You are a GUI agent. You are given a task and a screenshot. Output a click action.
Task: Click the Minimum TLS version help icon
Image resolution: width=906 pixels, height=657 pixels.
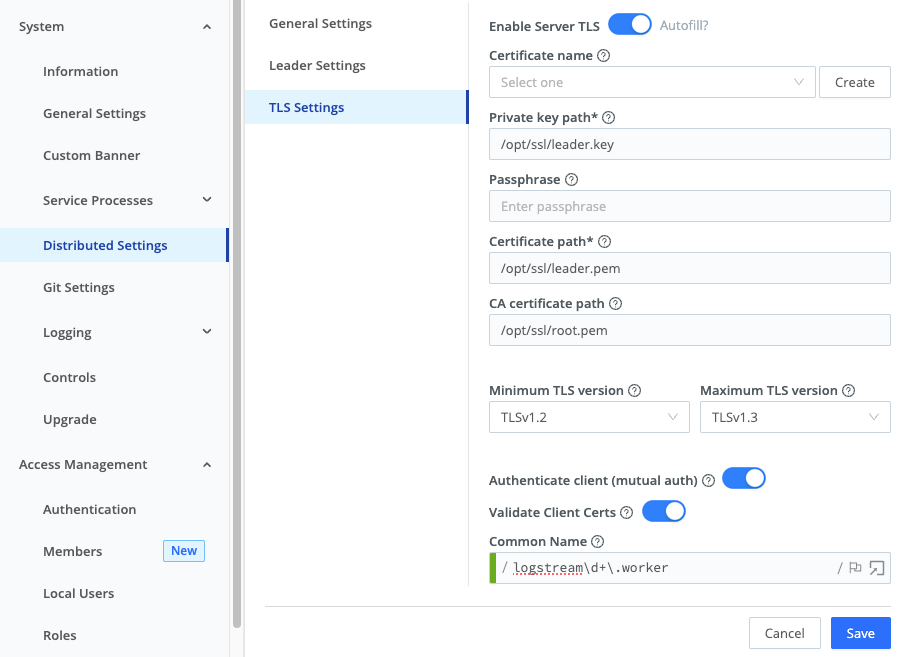635,390
